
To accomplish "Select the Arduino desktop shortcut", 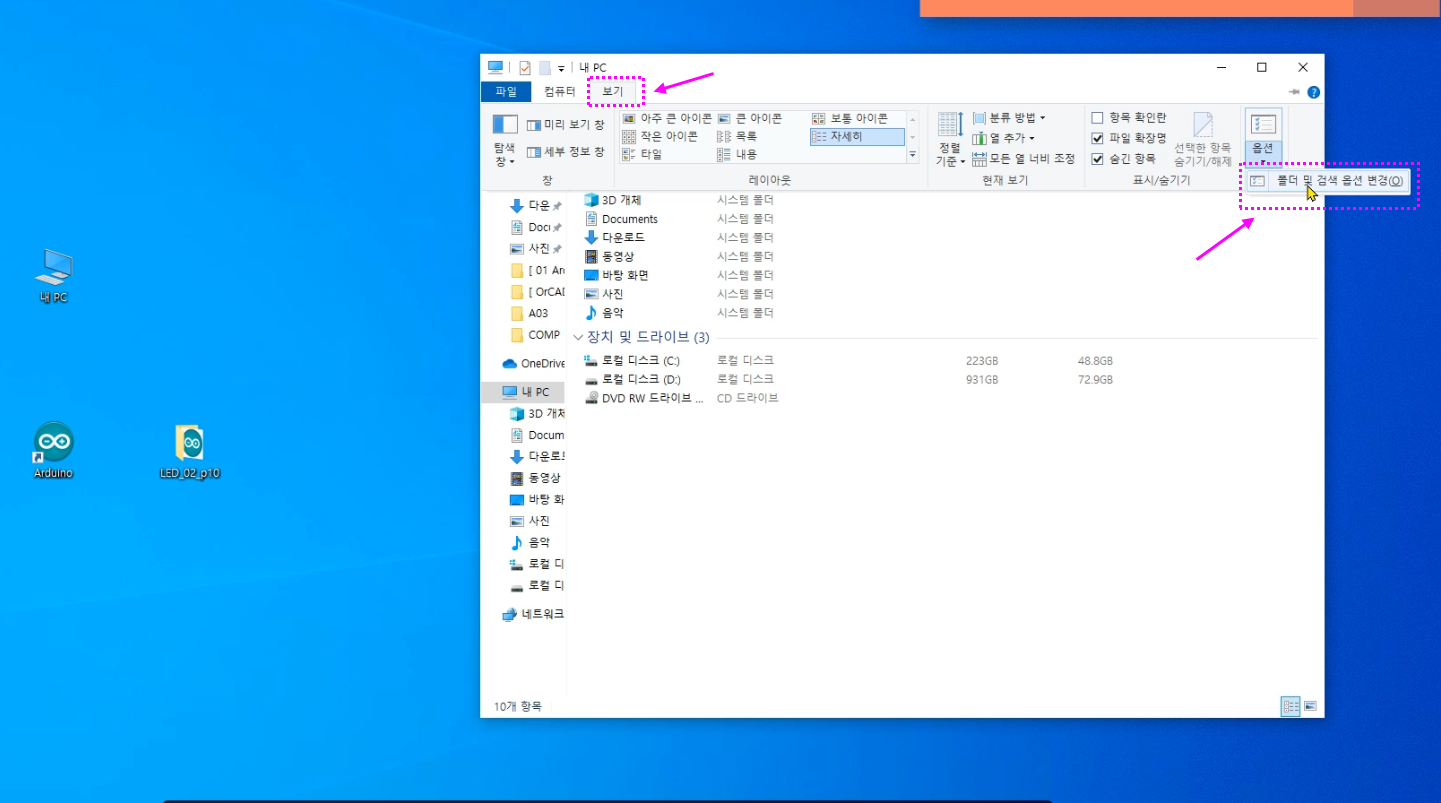I will coord(53,451).
